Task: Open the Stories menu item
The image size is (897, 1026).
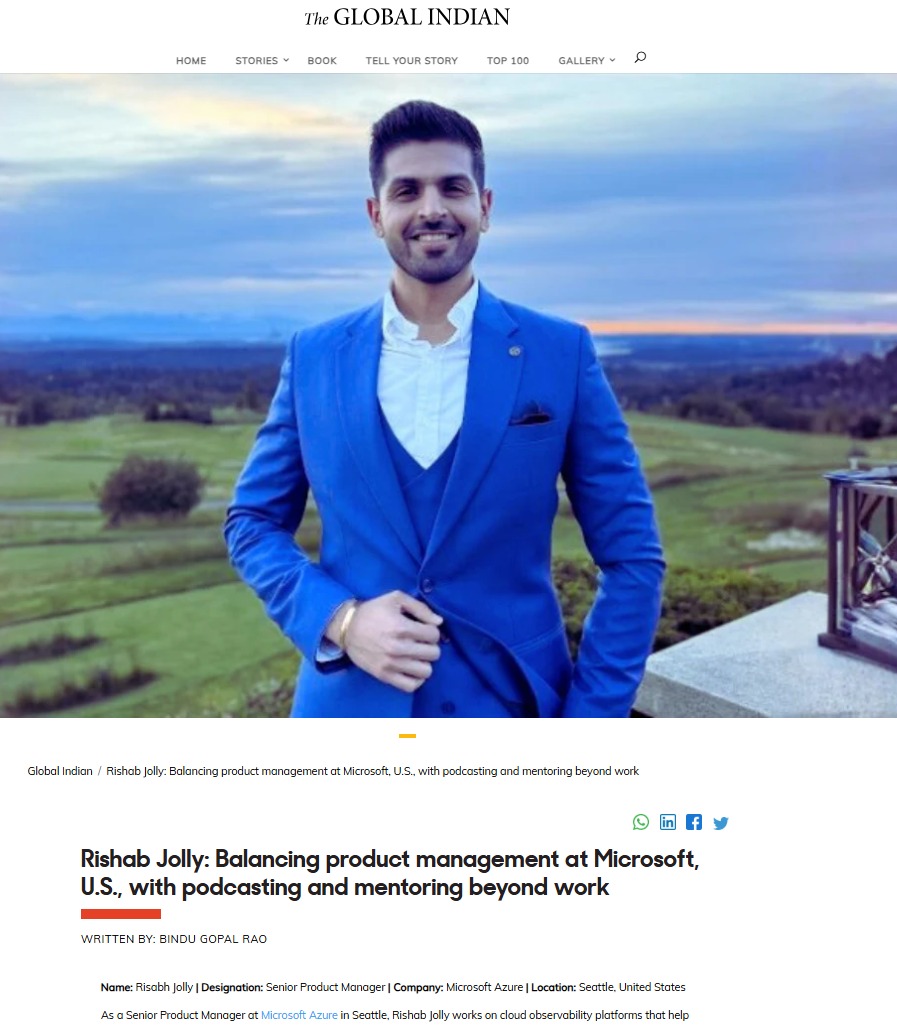Action: click(256, 60)
